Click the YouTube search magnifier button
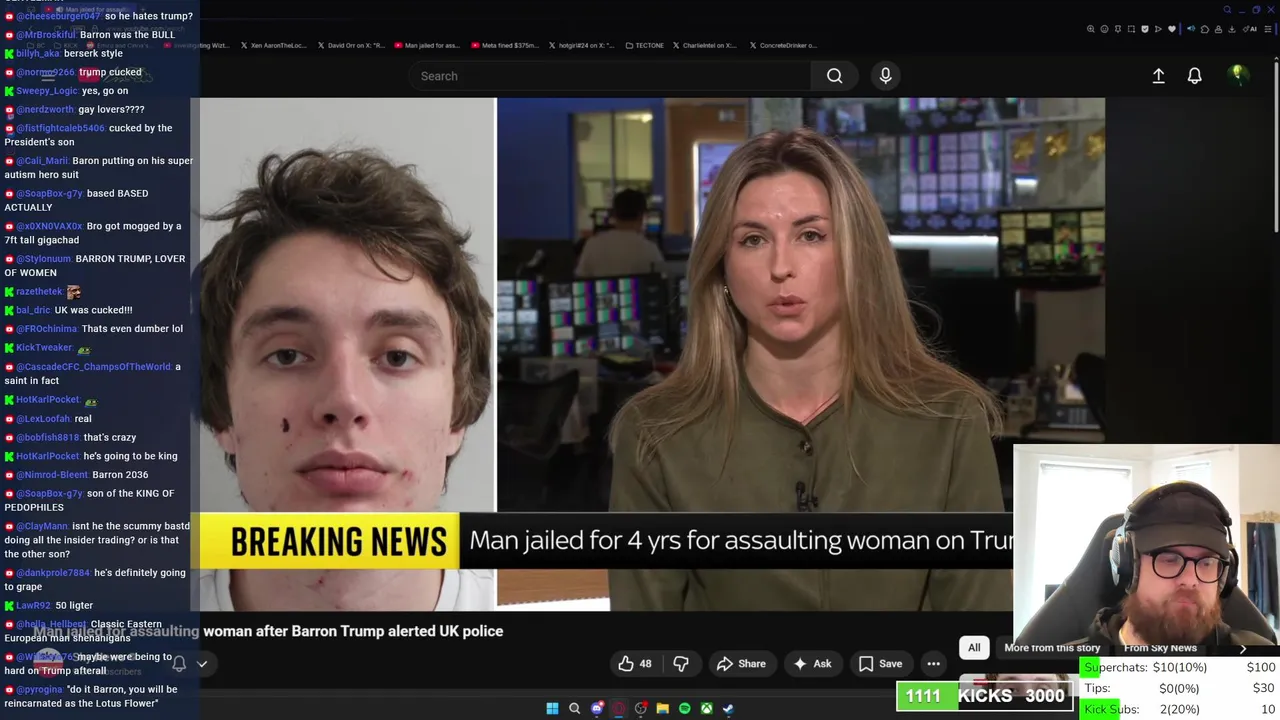Image resolution: width=1280 pixels, height=720 pixels. [834, 76]
